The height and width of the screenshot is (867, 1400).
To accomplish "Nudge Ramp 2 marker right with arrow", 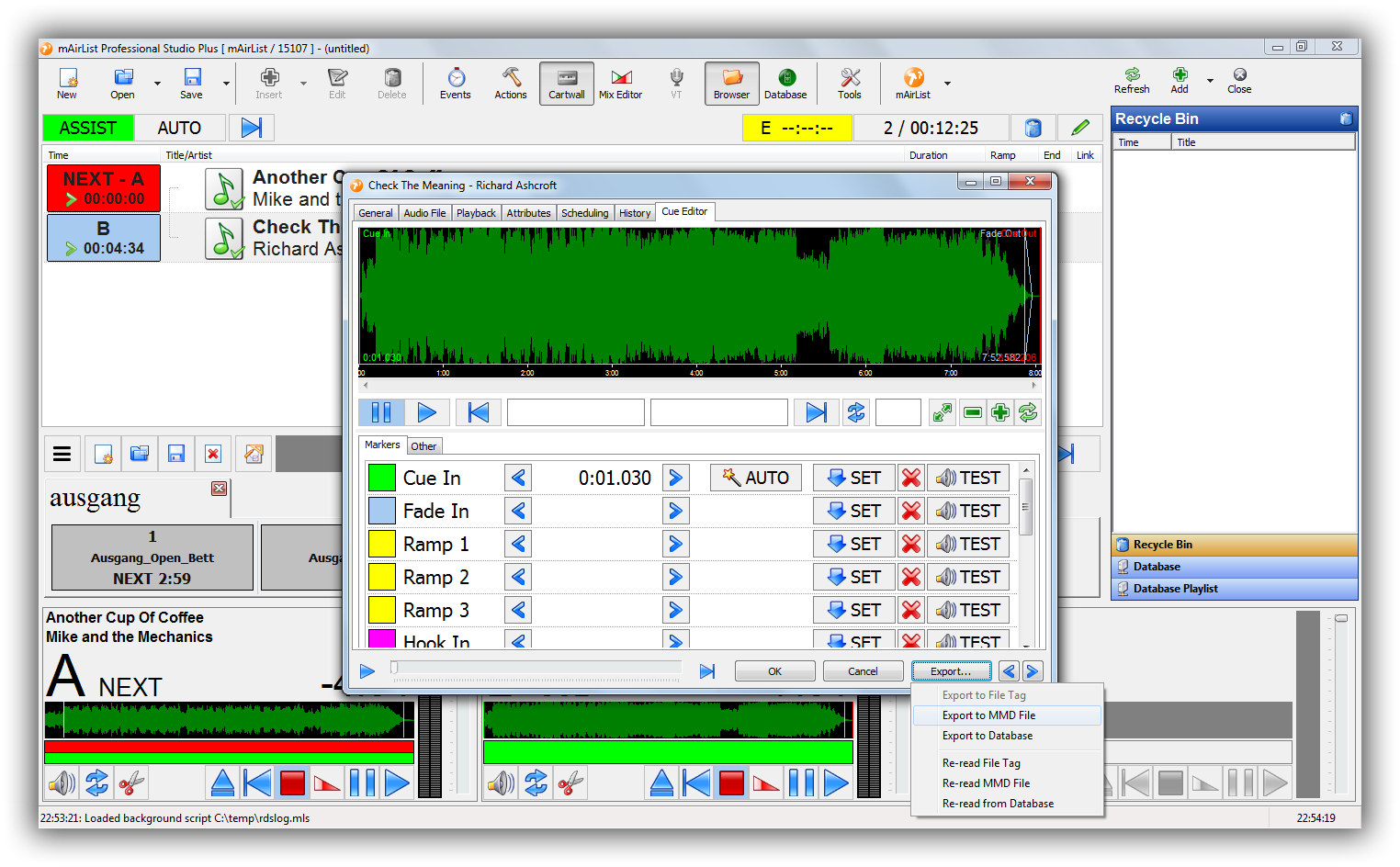I will 675,577.
